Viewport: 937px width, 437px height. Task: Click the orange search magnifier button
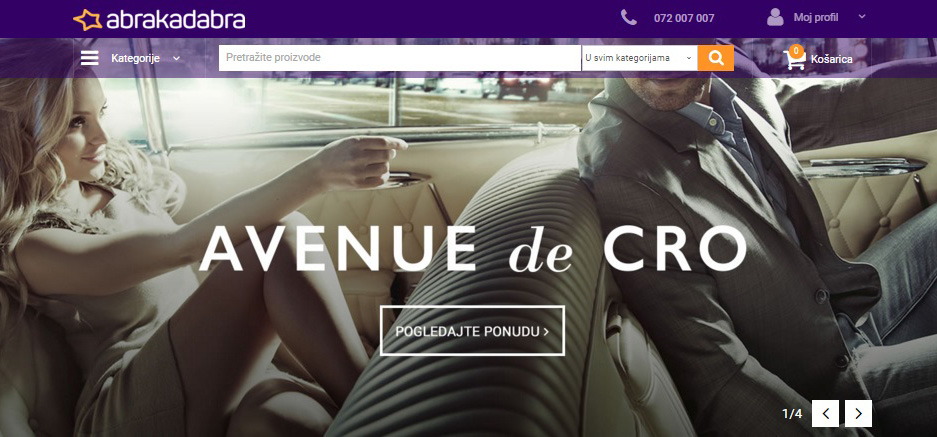click(715, 58)
